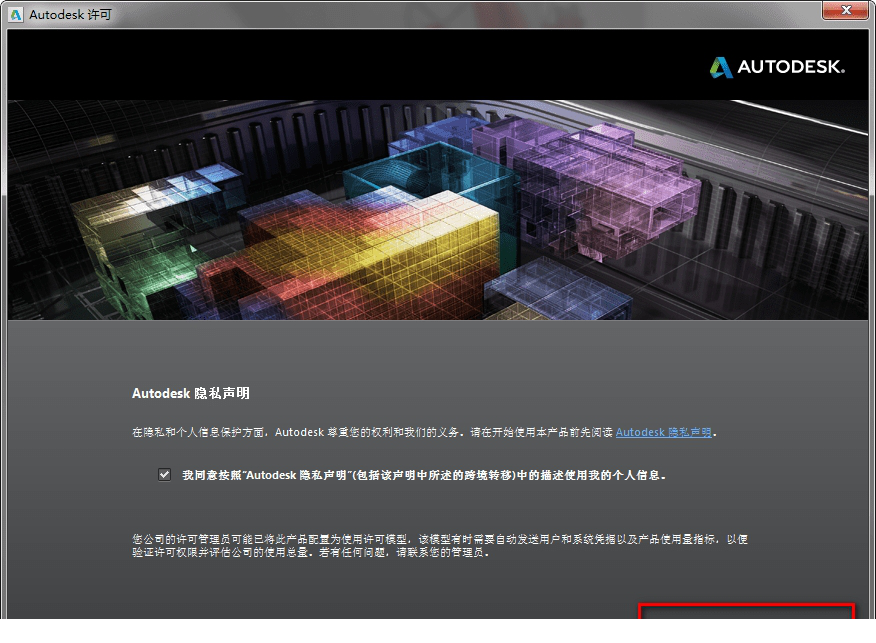This screenshot has height=643, width=876.
Task: Click the AUTODESK logo in the header
Action: click(x=777, y=67)
